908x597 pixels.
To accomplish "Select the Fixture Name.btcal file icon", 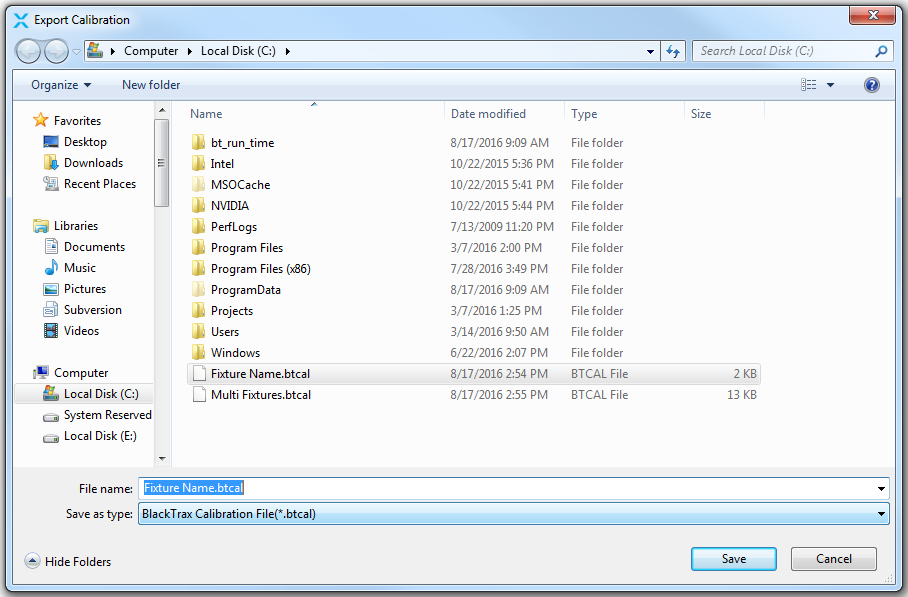I will pos(199,373).
